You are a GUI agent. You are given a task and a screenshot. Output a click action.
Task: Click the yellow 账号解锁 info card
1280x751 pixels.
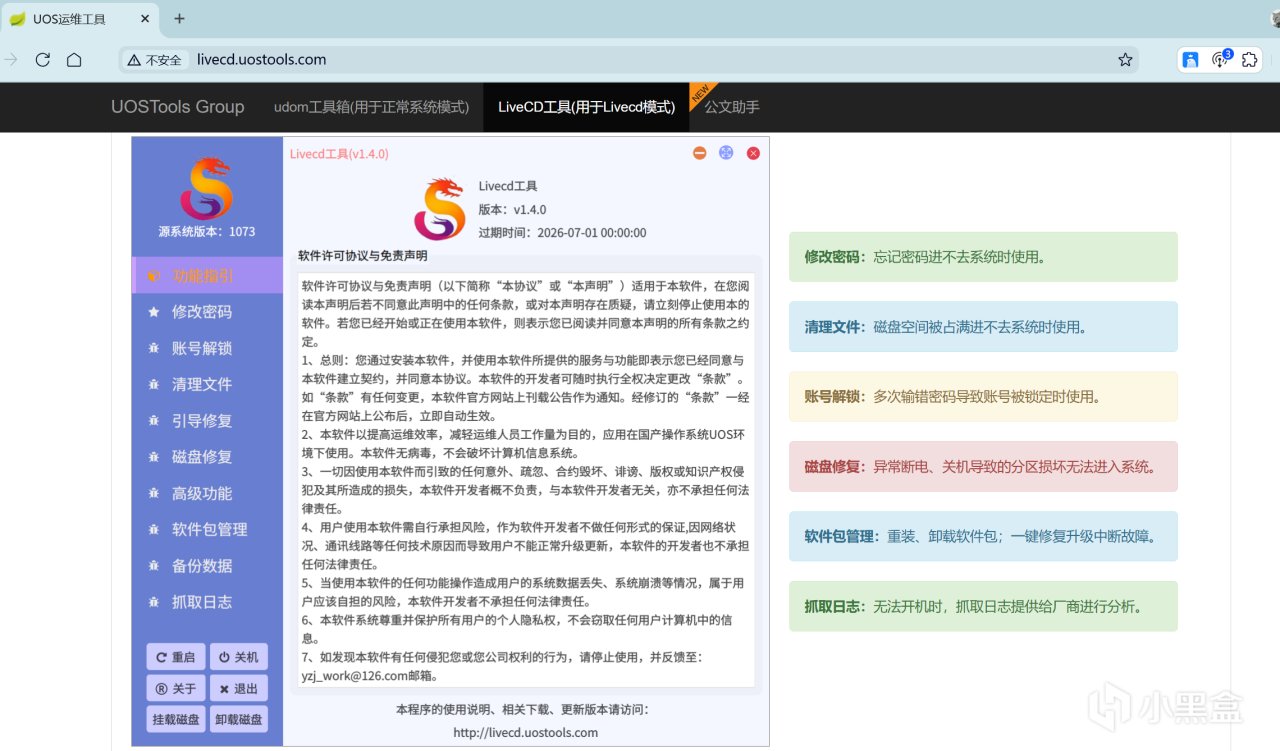click(983, 397)
